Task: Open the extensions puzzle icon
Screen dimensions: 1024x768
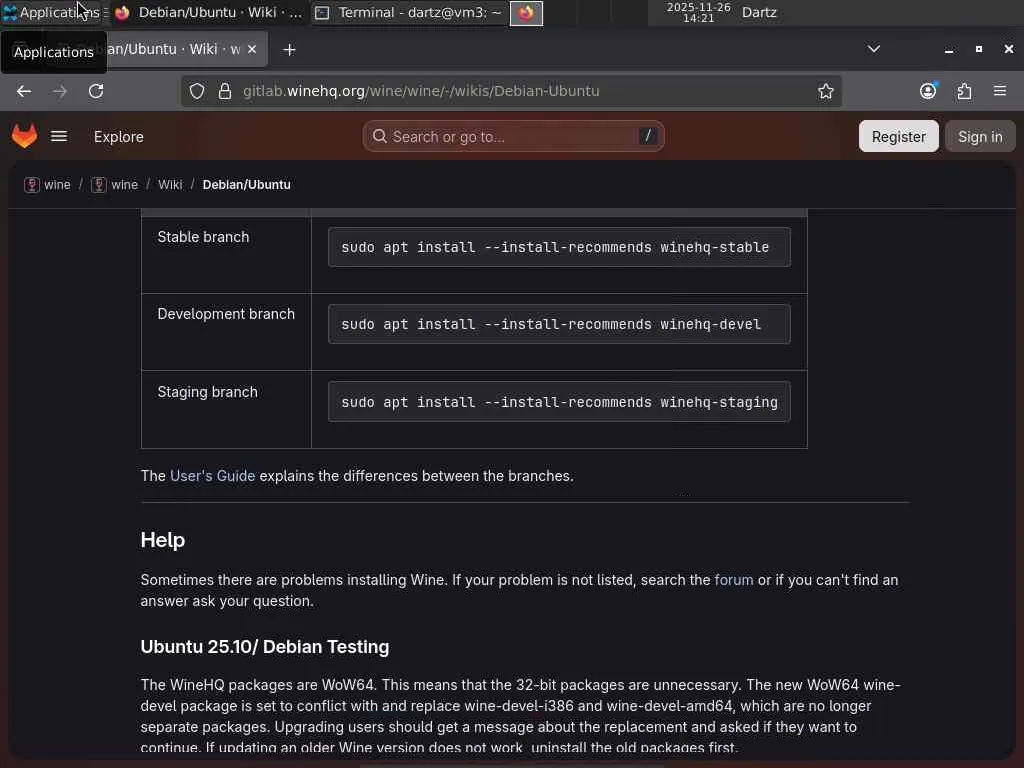Action: tap(965, 91)
